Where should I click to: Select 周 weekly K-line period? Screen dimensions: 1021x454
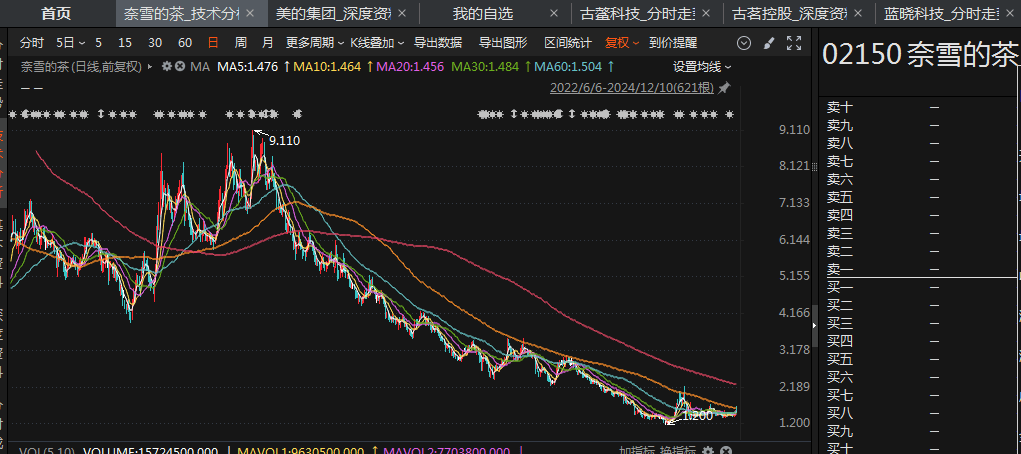coord(240,43)
